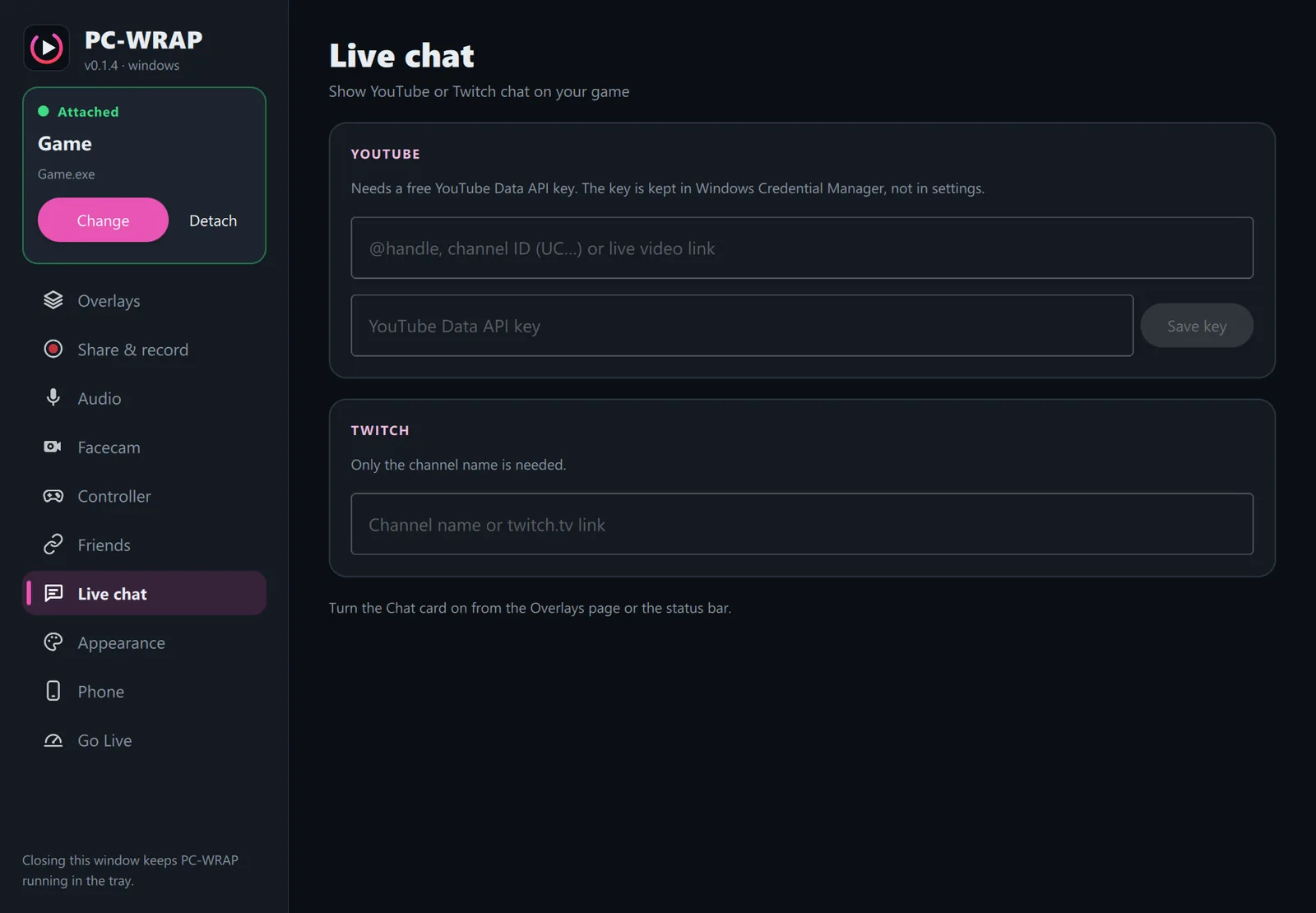Click the pink Change game button

(103, 220)
